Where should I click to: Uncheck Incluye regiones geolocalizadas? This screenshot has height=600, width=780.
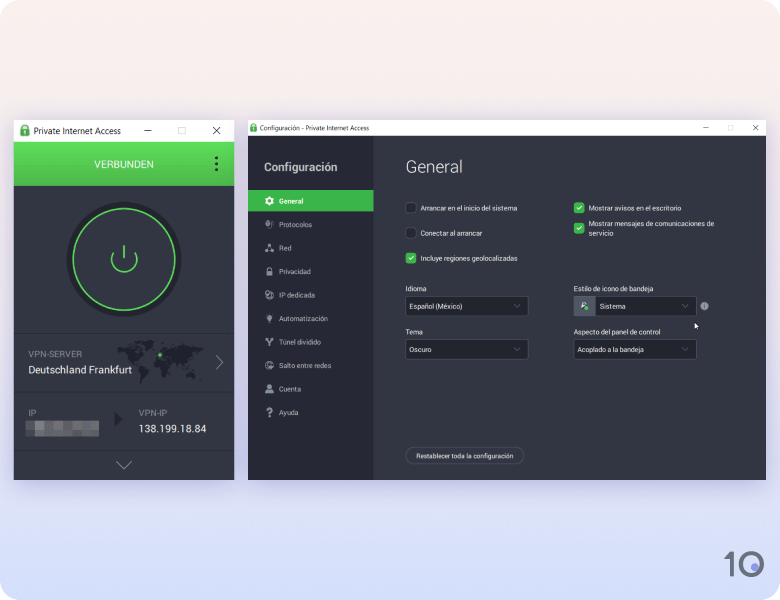pos(411,258)
